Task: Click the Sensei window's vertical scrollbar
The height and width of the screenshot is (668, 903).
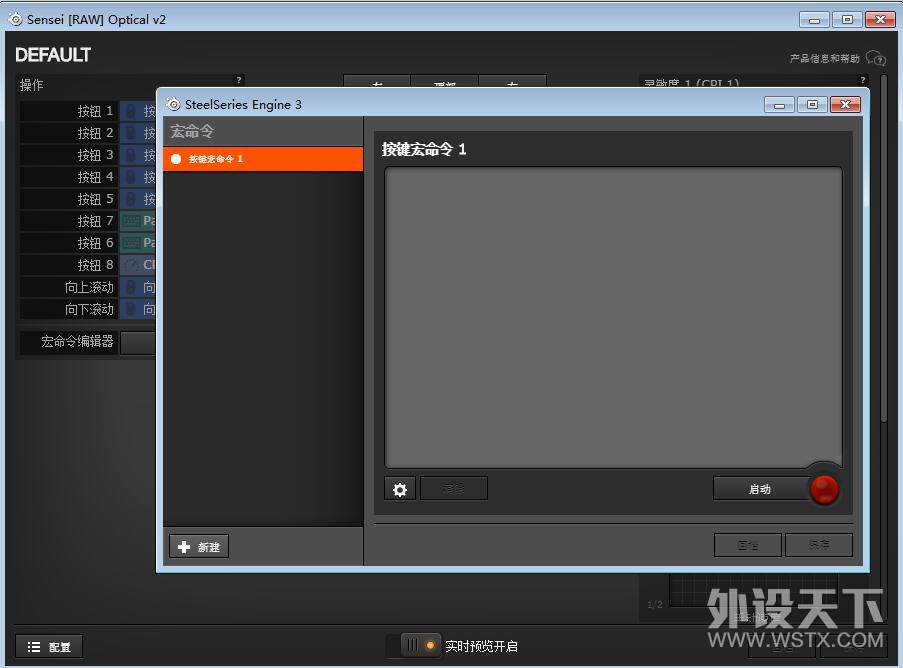Action: pyautogui.click(x=884, y=249)
